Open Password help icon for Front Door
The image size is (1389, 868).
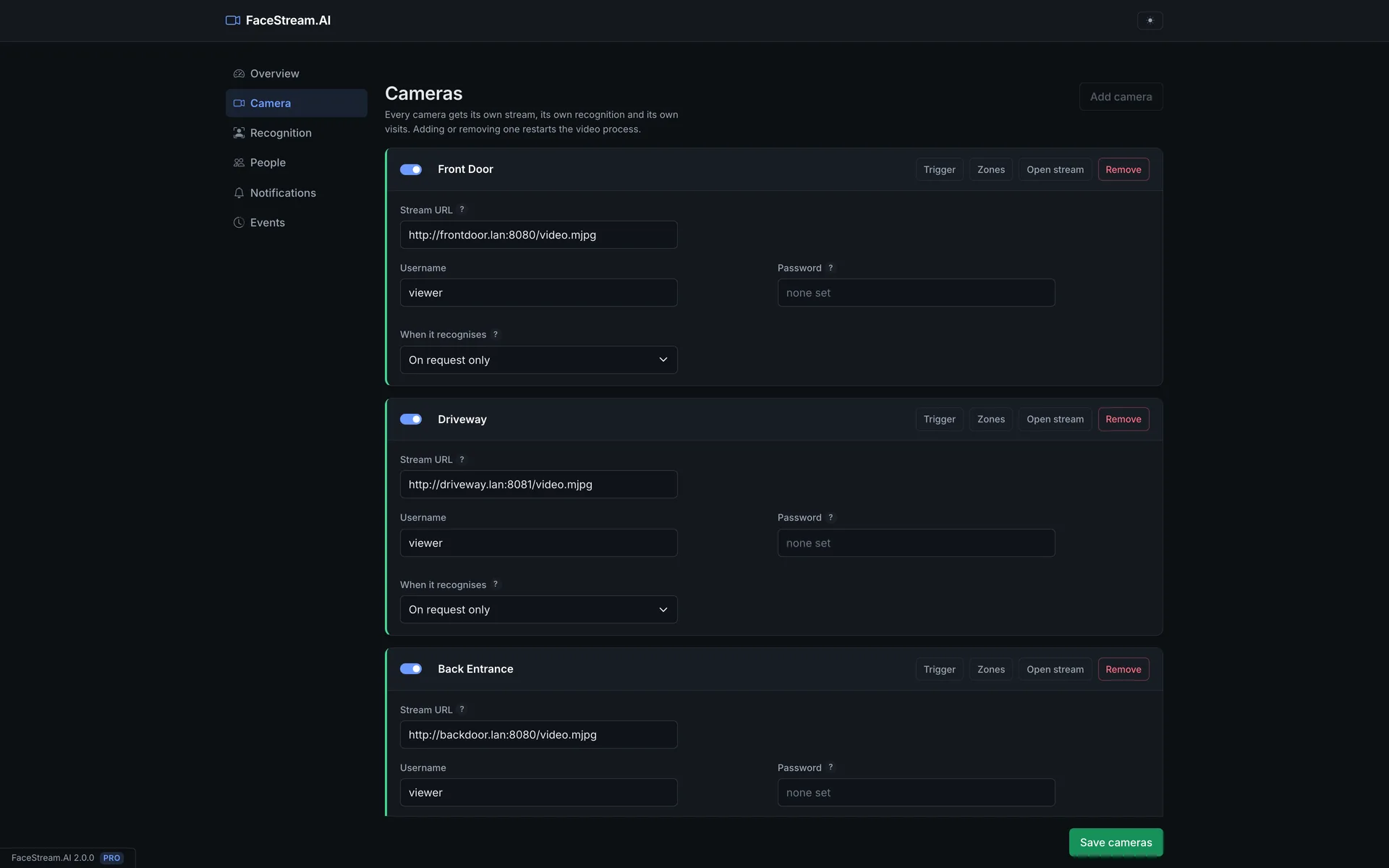831,268
